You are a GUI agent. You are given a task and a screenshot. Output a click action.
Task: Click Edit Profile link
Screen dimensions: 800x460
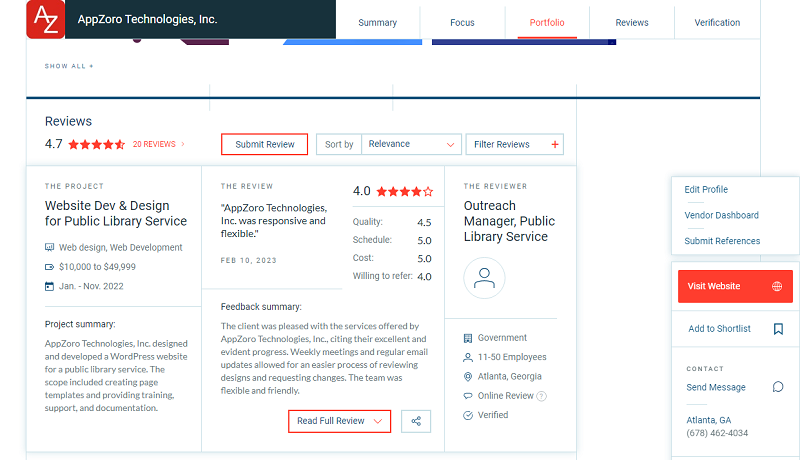coord(706,189)
